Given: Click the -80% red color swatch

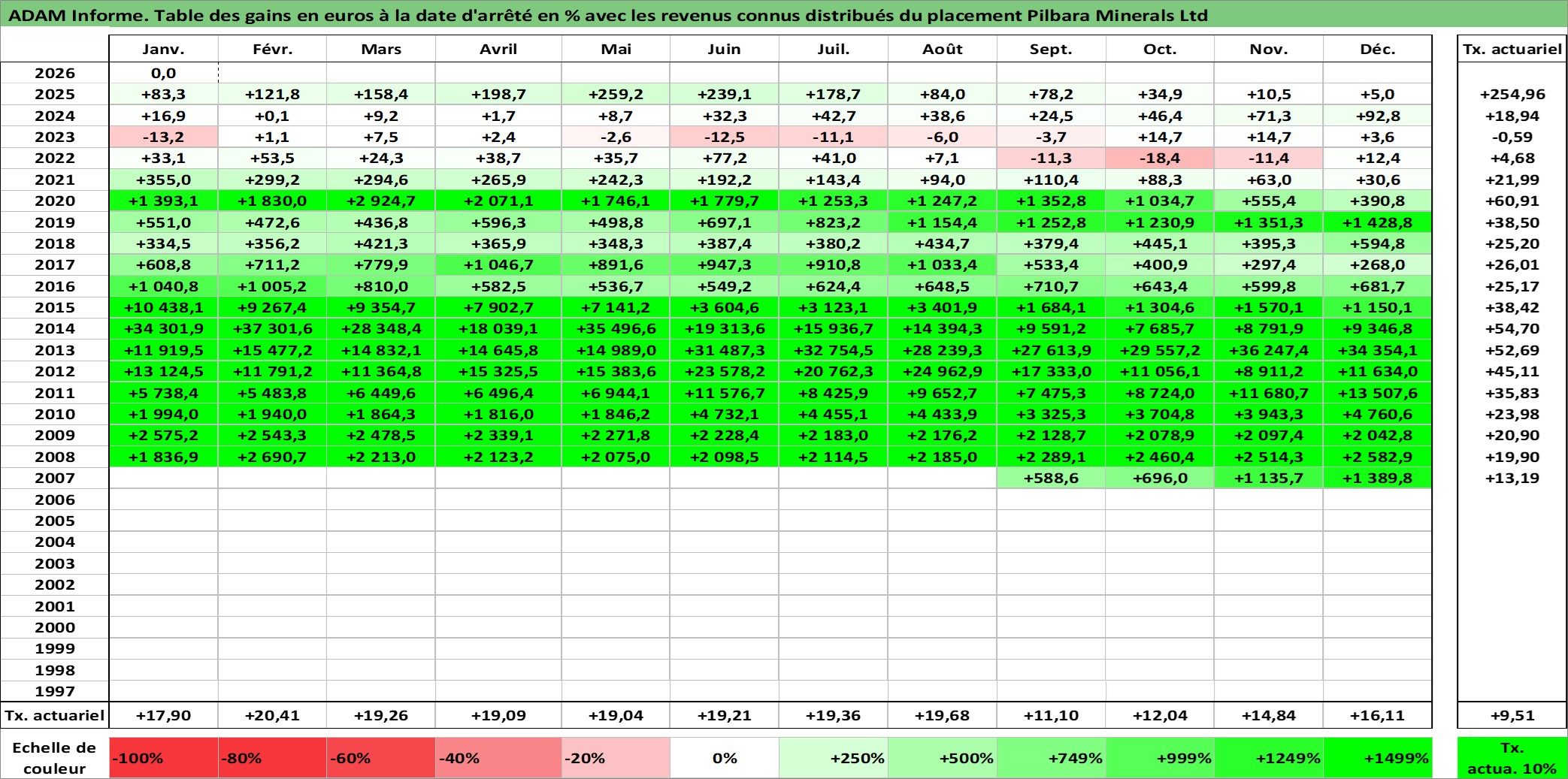Looking at the screenshot, I should pyautogui.click(x=272, y=758).
